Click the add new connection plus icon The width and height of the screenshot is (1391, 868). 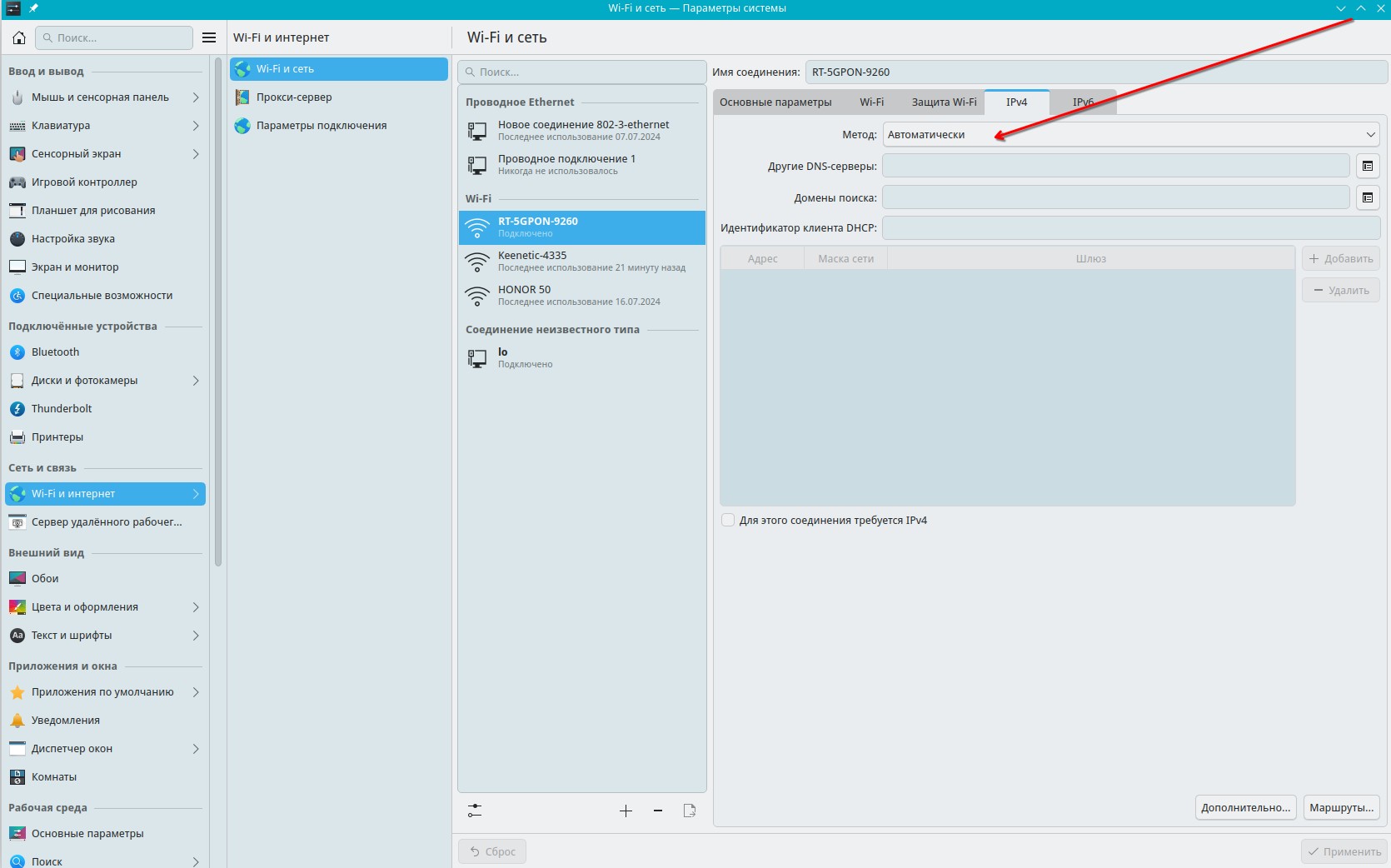click(x=626, y=811)
